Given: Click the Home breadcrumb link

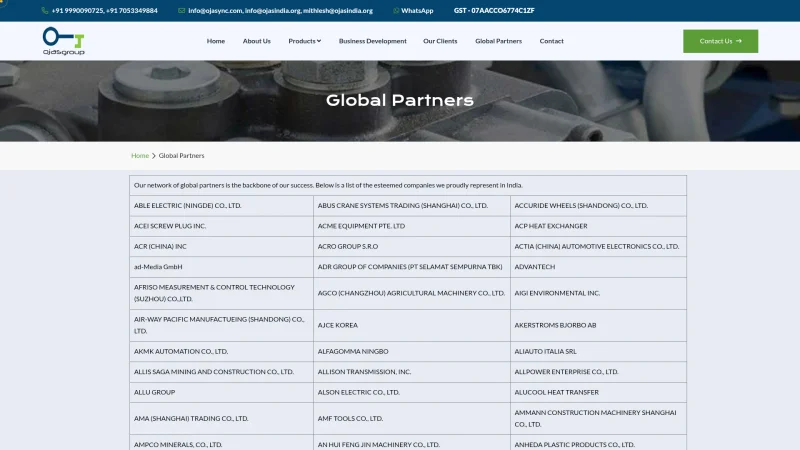Looking at the screenshot, I should click(x=140, y=156).
